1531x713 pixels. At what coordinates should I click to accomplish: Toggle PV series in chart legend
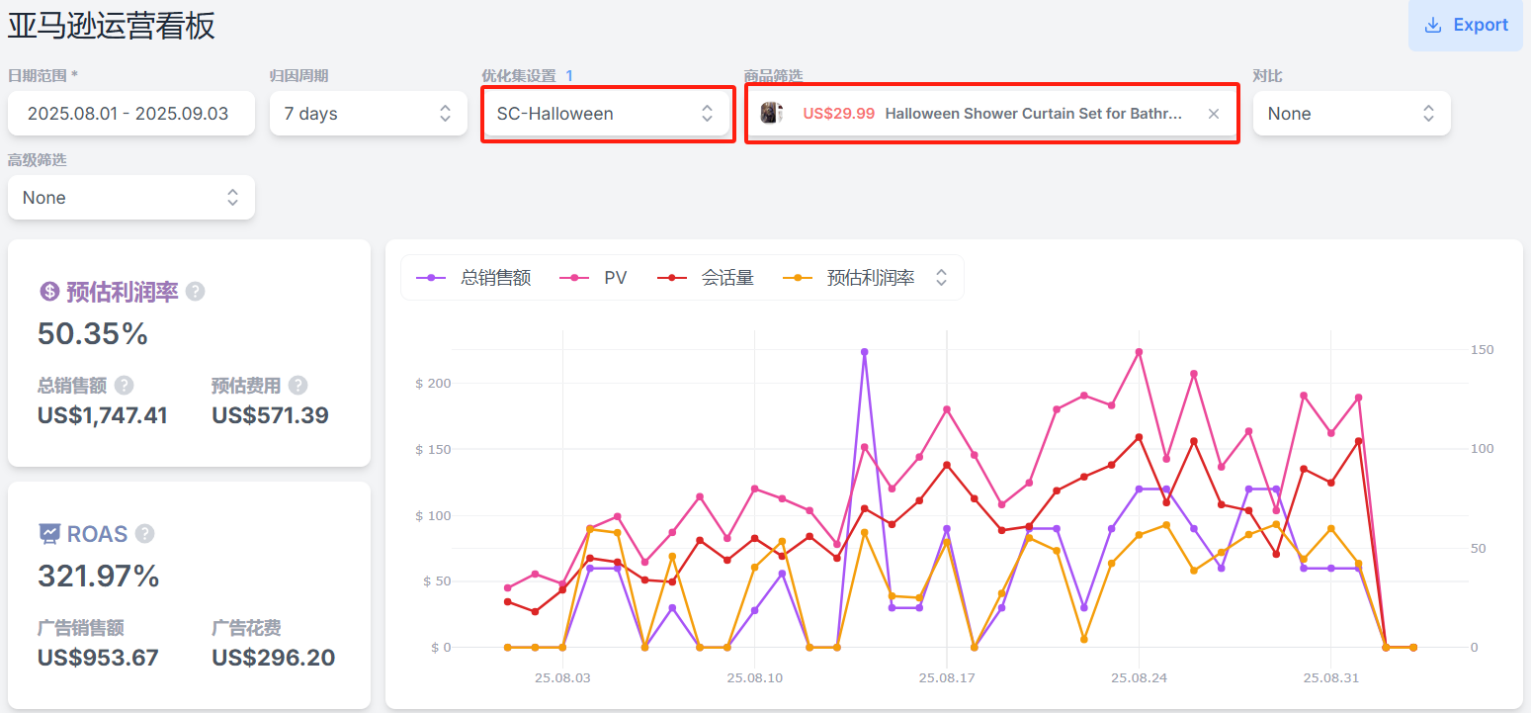pyautogui.click(x=597, y=278)
